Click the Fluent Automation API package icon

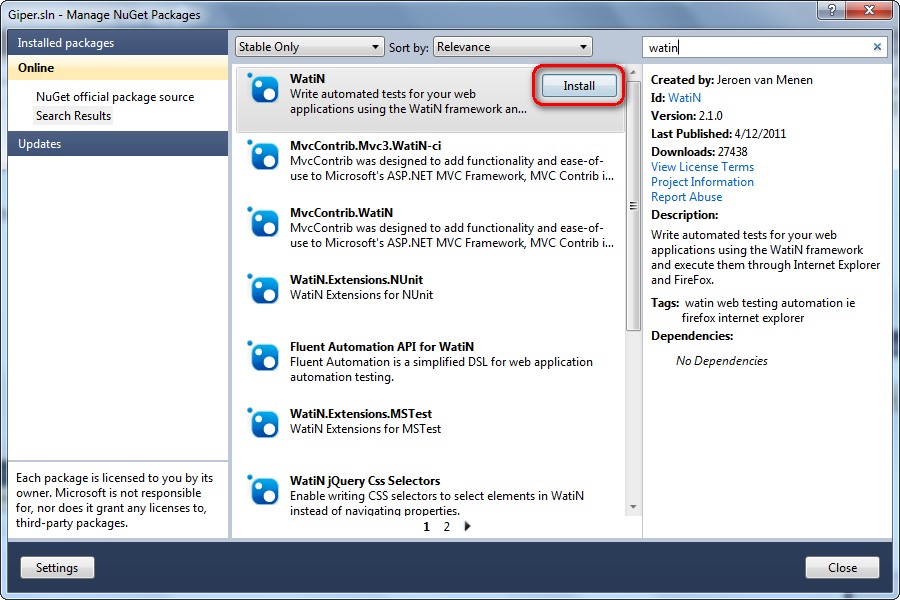pyautogui.click(x=263, y=357)
